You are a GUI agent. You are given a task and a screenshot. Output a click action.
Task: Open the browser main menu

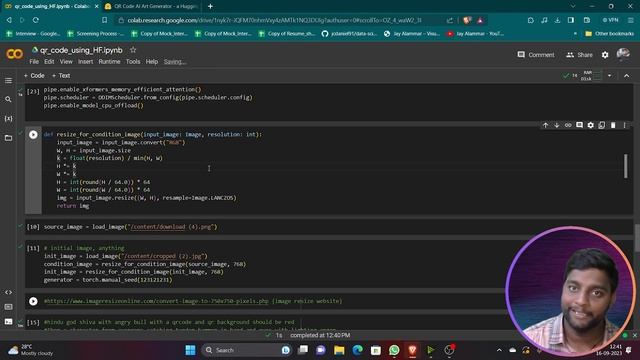631,20
